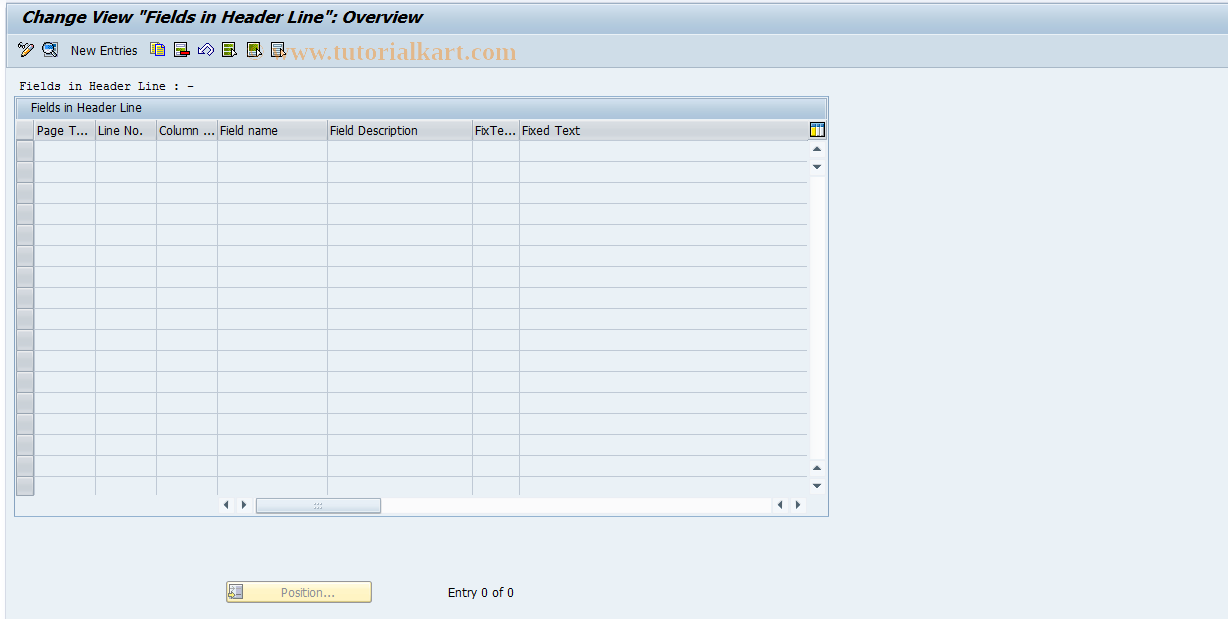Select Fixed Text column header
Screen dimensions: 1228x619
[663, 130]
